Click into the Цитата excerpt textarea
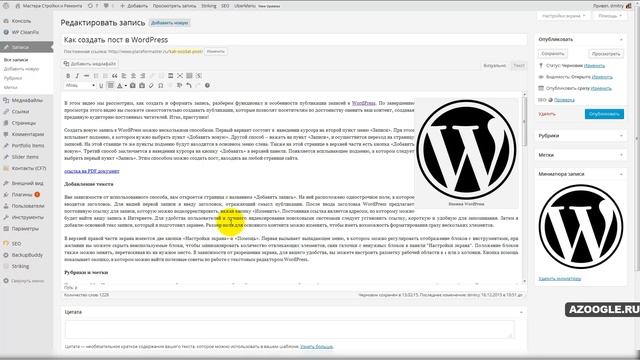640x360 pixels. [289, 329]
